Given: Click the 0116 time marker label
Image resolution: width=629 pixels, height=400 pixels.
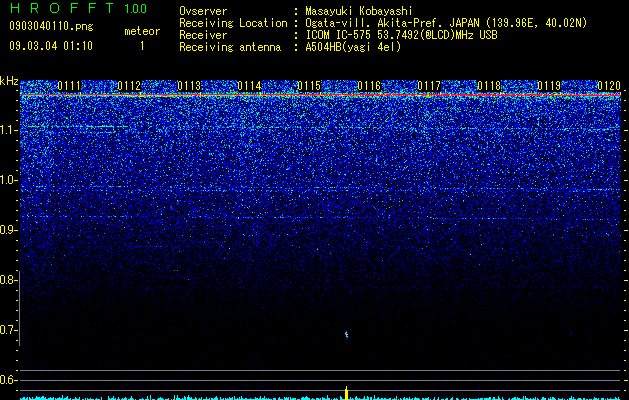Looking at the screenshot, I should (x=369, y=86).
